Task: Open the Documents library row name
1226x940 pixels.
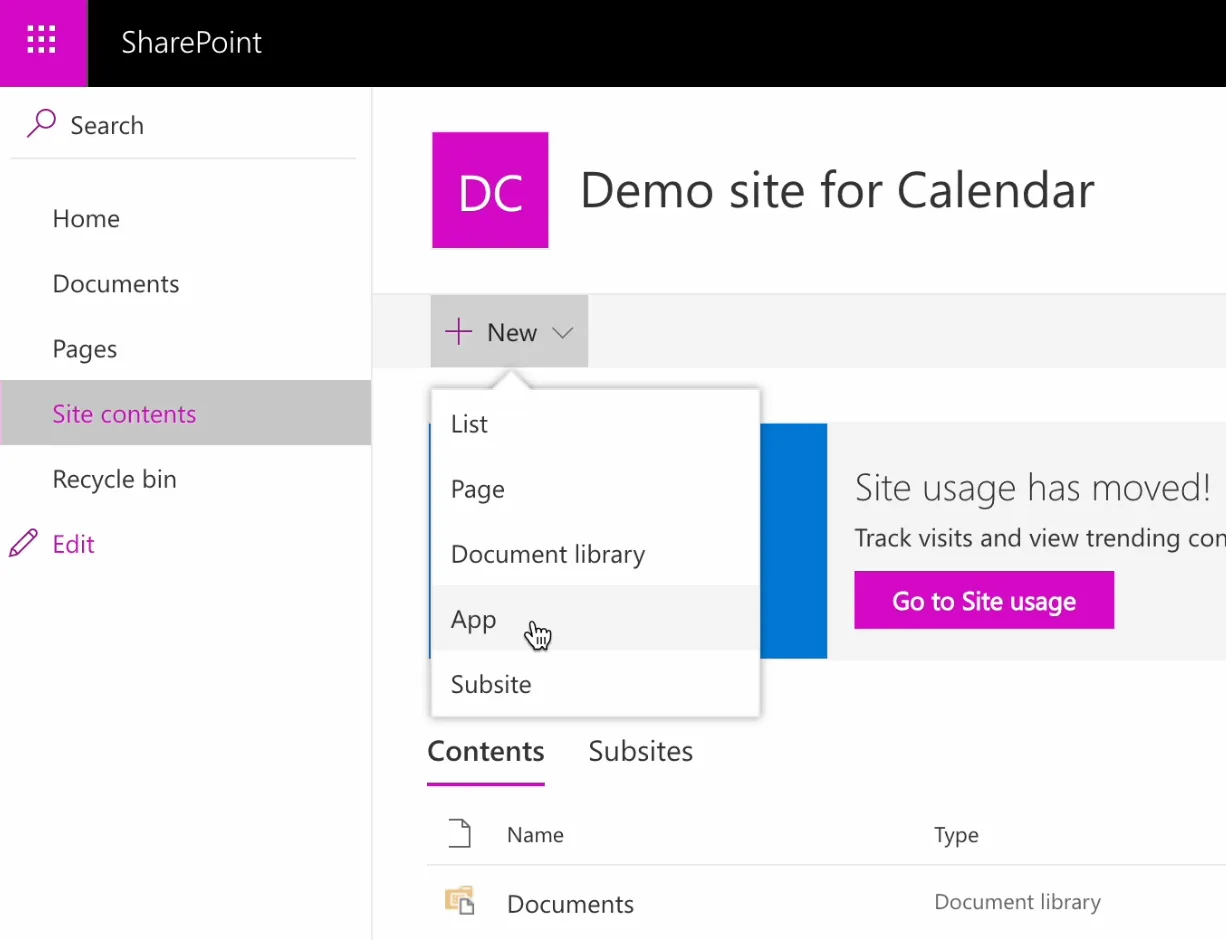Action: click(x=570, y=903)
